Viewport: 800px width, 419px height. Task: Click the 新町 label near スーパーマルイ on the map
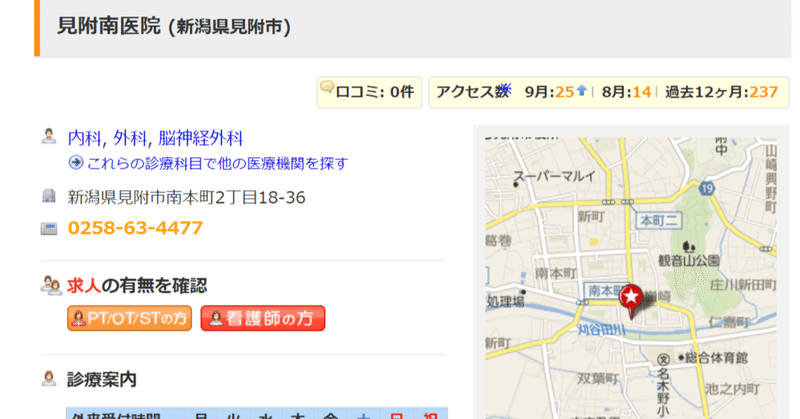click(591, 217)
